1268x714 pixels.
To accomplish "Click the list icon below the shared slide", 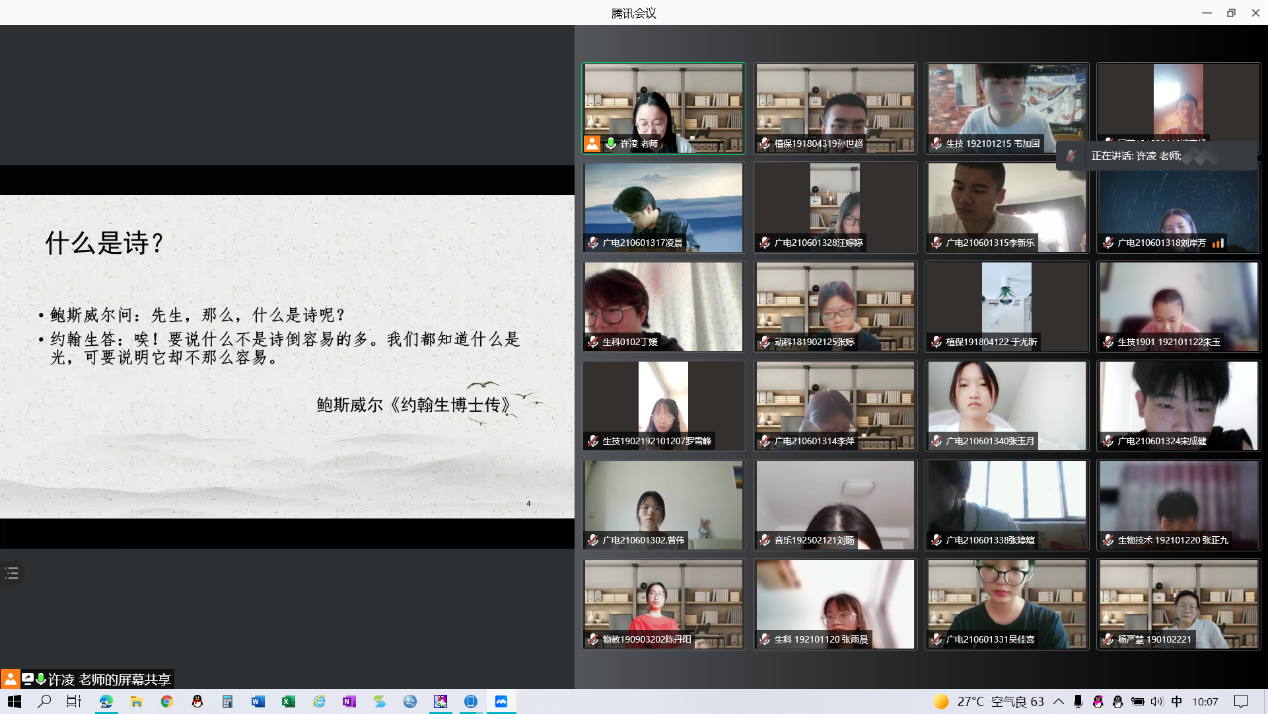I will [x=12, y=573].
